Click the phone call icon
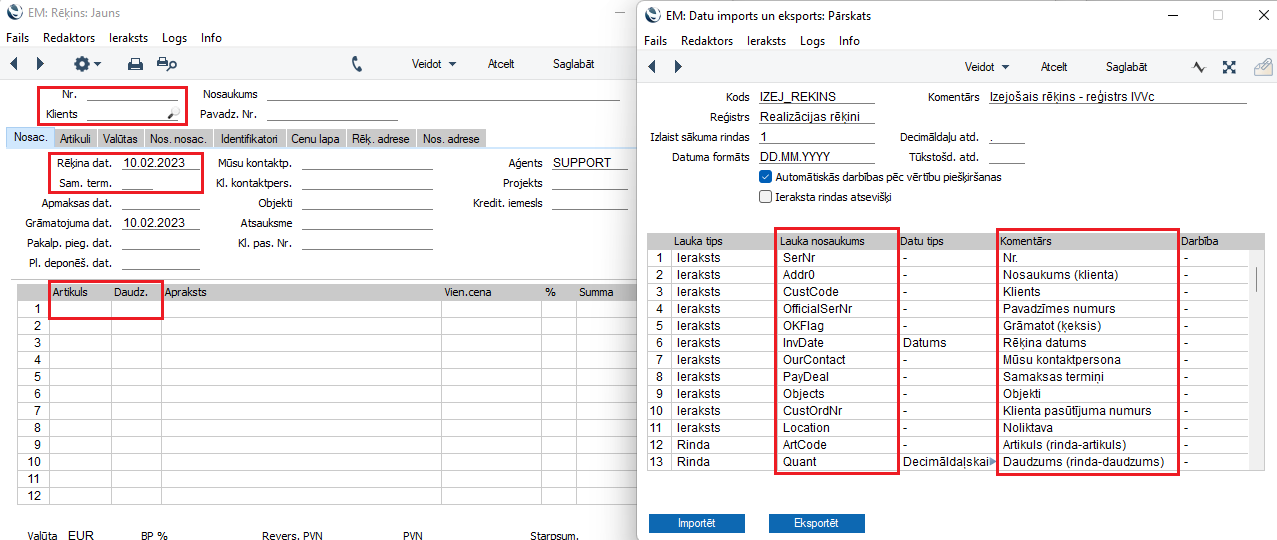Screen dimensions: 1277x540 (x=357, y=64)
